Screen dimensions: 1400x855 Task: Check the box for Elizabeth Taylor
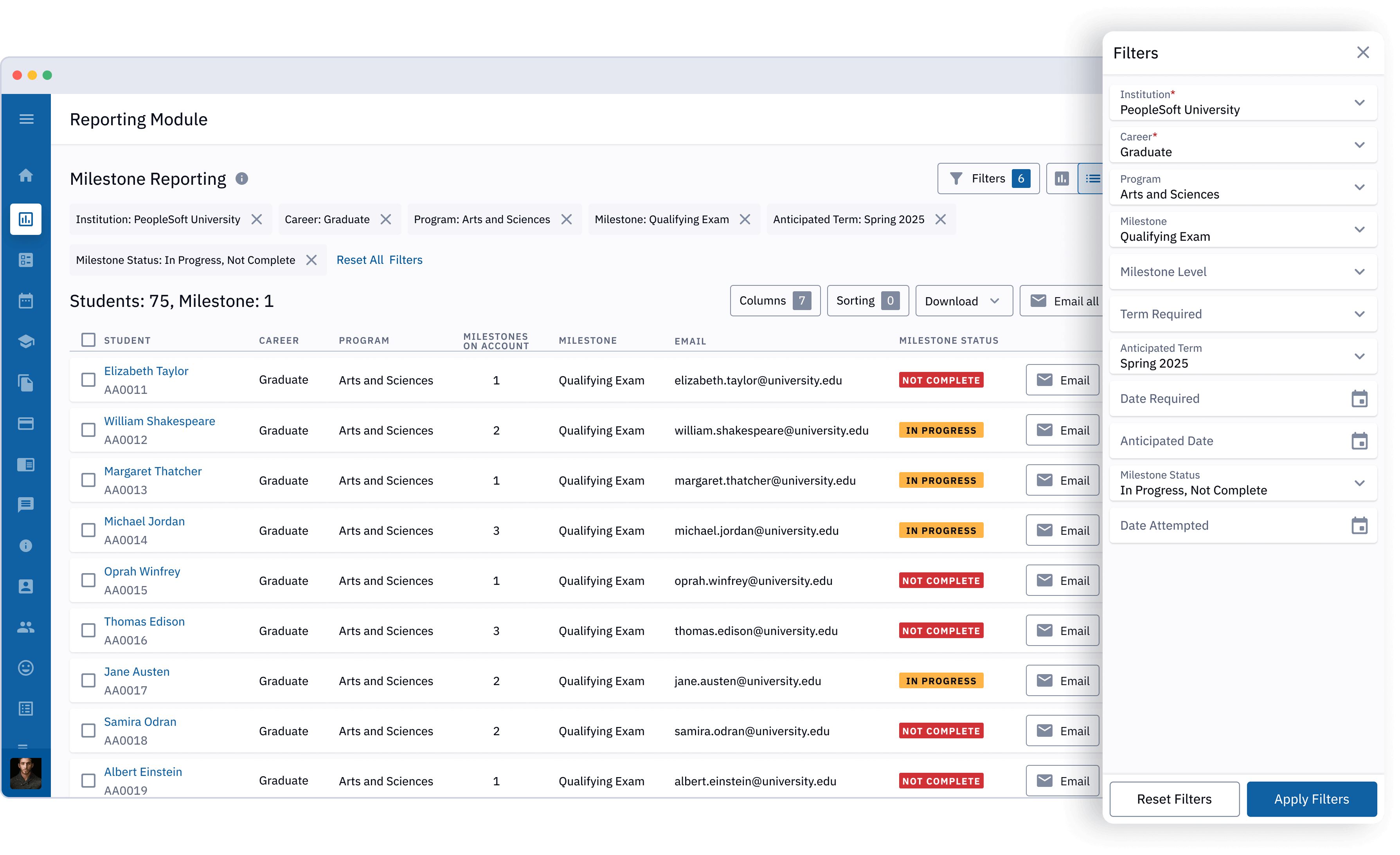coord(88,380)
